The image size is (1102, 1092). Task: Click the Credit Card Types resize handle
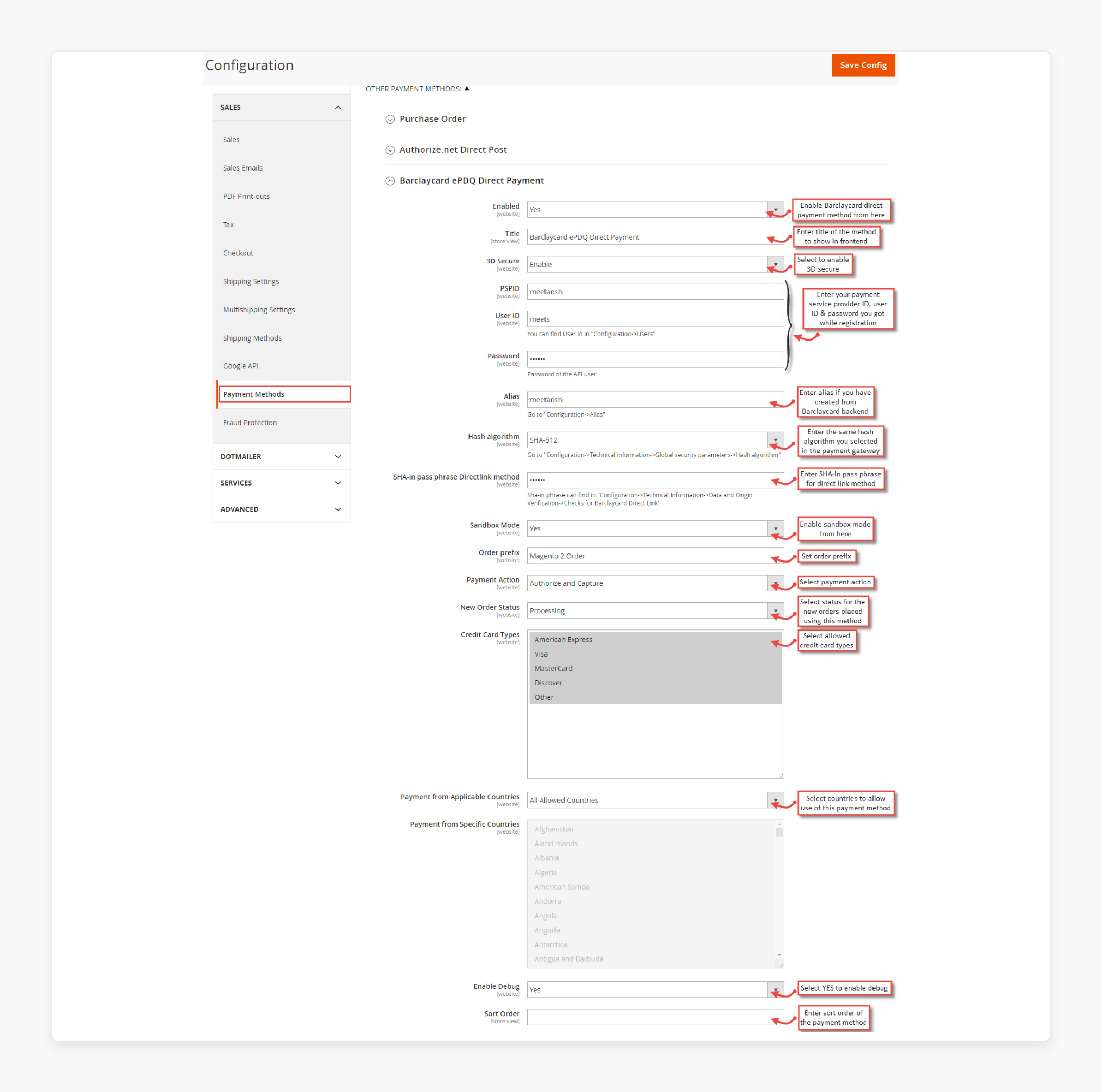pos(781,776)
